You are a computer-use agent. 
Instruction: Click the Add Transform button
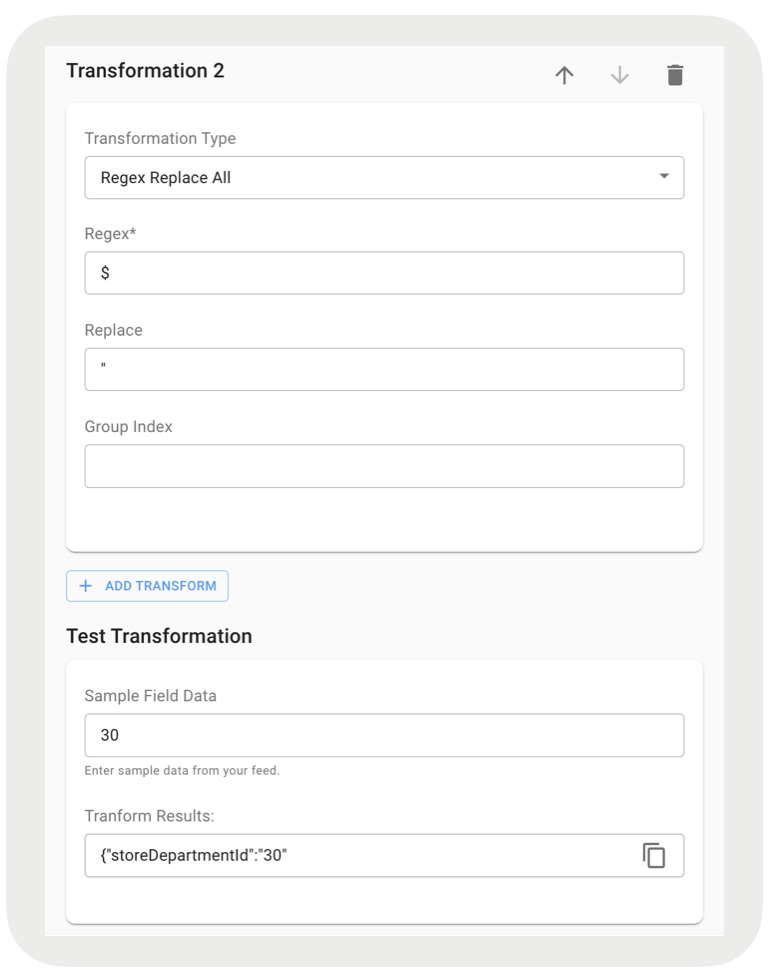(148, 586)
